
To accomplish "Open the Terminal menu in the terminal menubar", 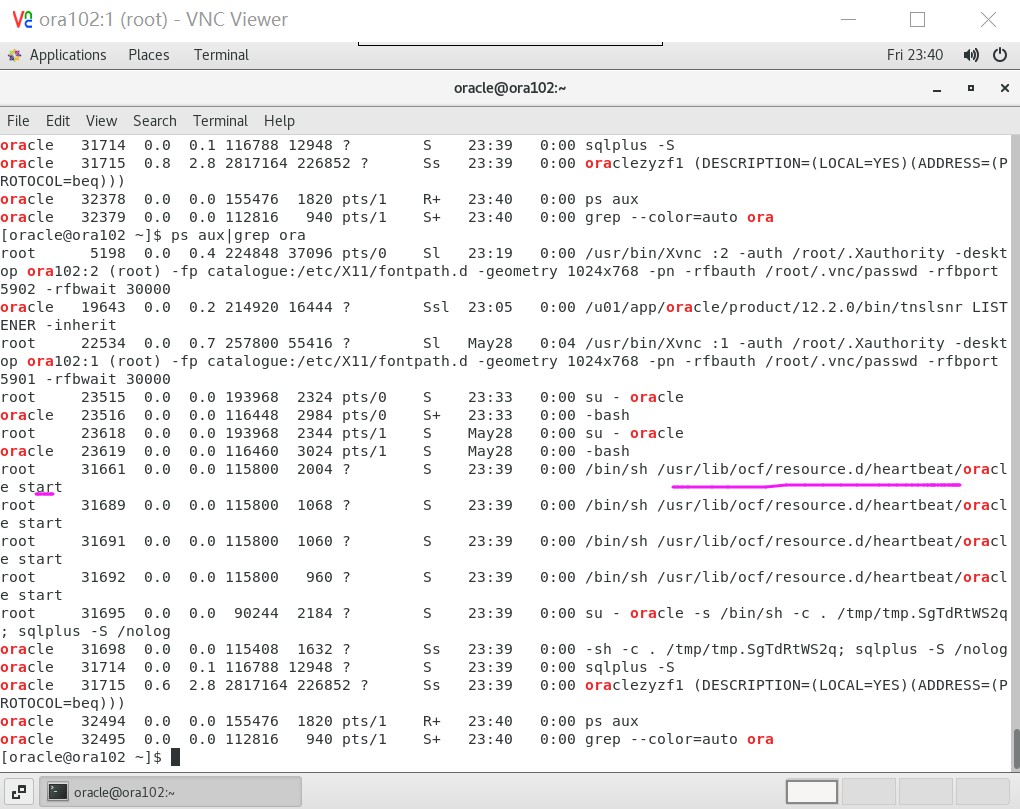I will tap(220, 120).
